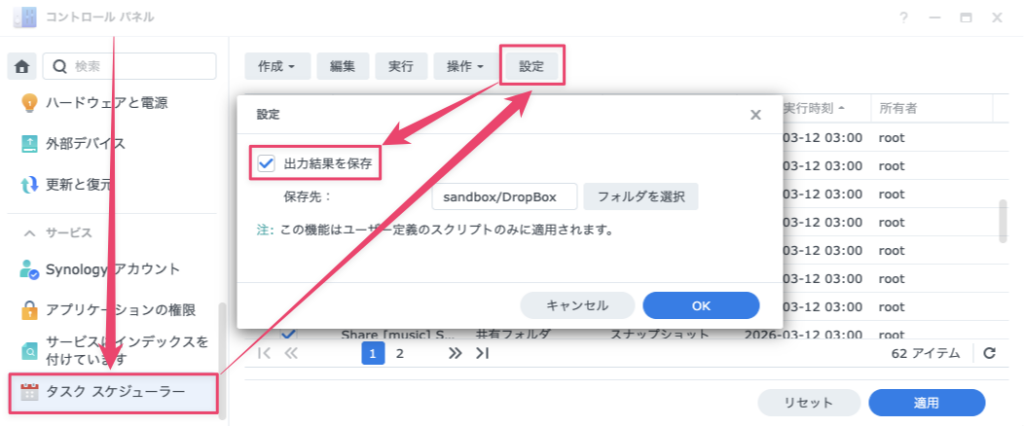Open Application Privileges (アプリケーションの権限)
Viewport: 1024px width, 426px height.
tap(120, 310)
